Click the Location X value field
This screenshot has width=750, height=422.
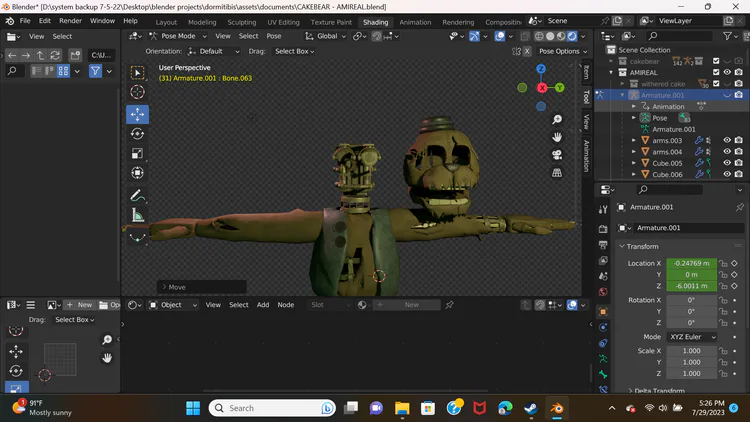[x=691, y=263]
